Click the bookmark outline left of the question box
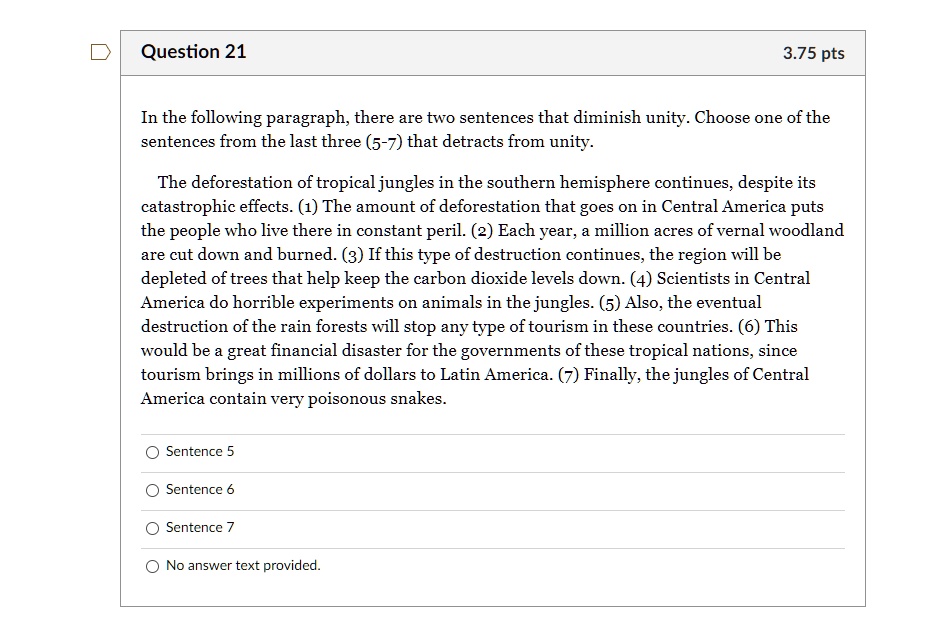The width and height of the screenshot is (948, 623). pos(100,52)
